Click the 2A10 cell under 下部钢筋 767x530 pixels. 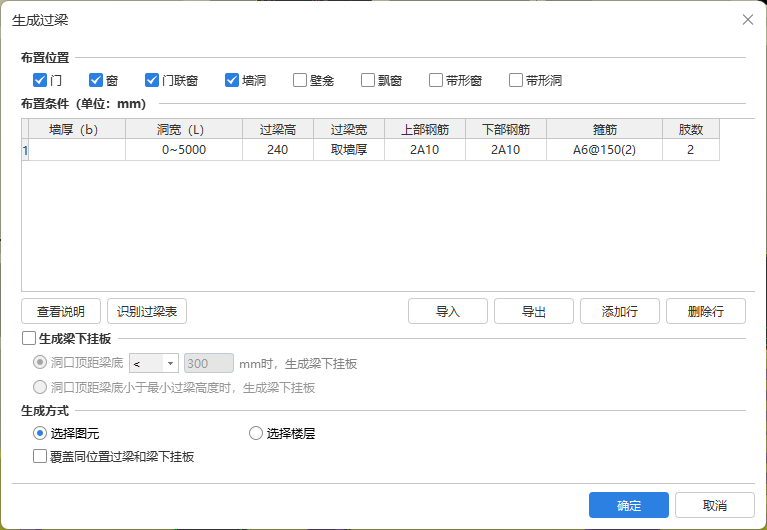coord(506,150)
